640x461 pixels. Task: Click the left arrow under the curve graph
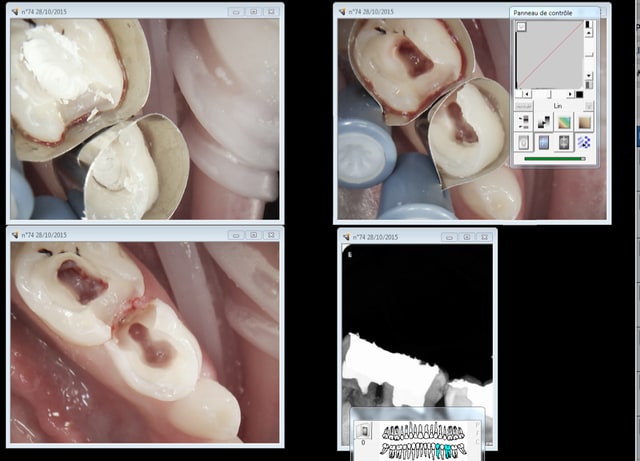pyautogui.click(x=526, y=94)
